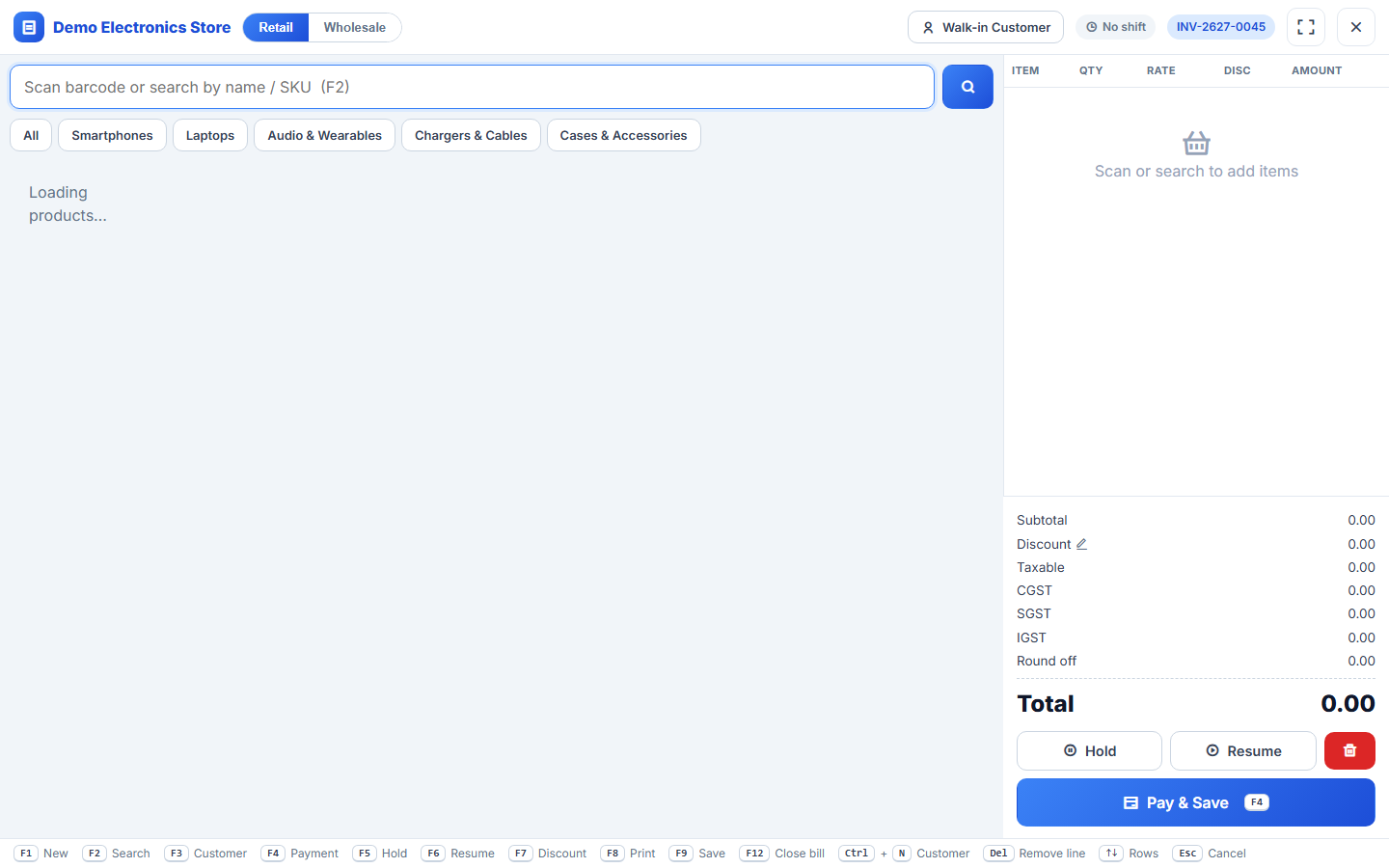Click the Esc Cancel shortcut hint
1389x868 pixels.
tap(1210, 854)
